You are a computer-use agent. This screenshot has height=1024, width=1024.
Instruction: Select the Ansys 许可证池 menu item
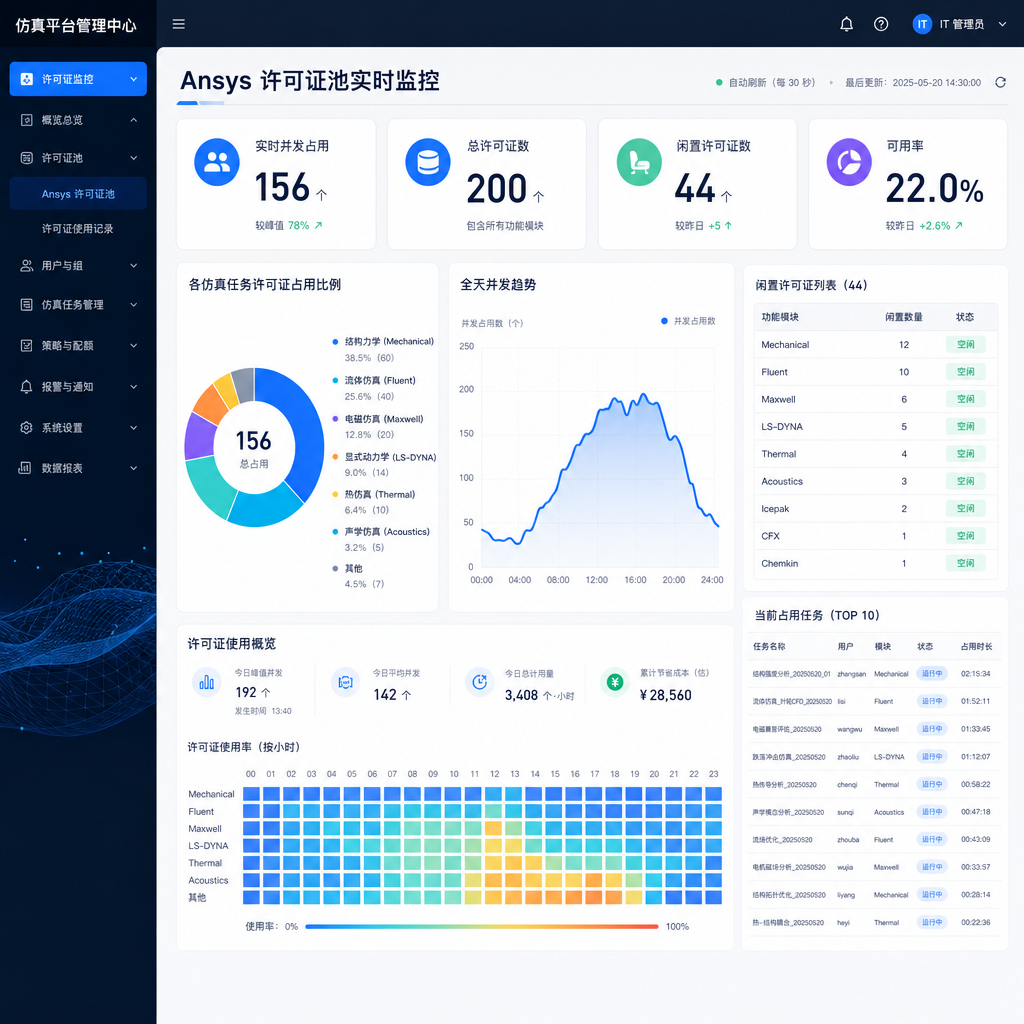tap(78, 193)
